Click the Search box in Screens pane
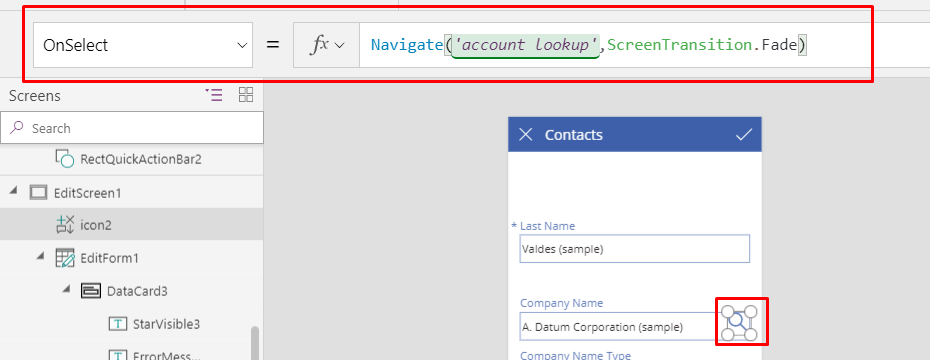The height and width of the screenshot is (360, 930). click(132, 128)
